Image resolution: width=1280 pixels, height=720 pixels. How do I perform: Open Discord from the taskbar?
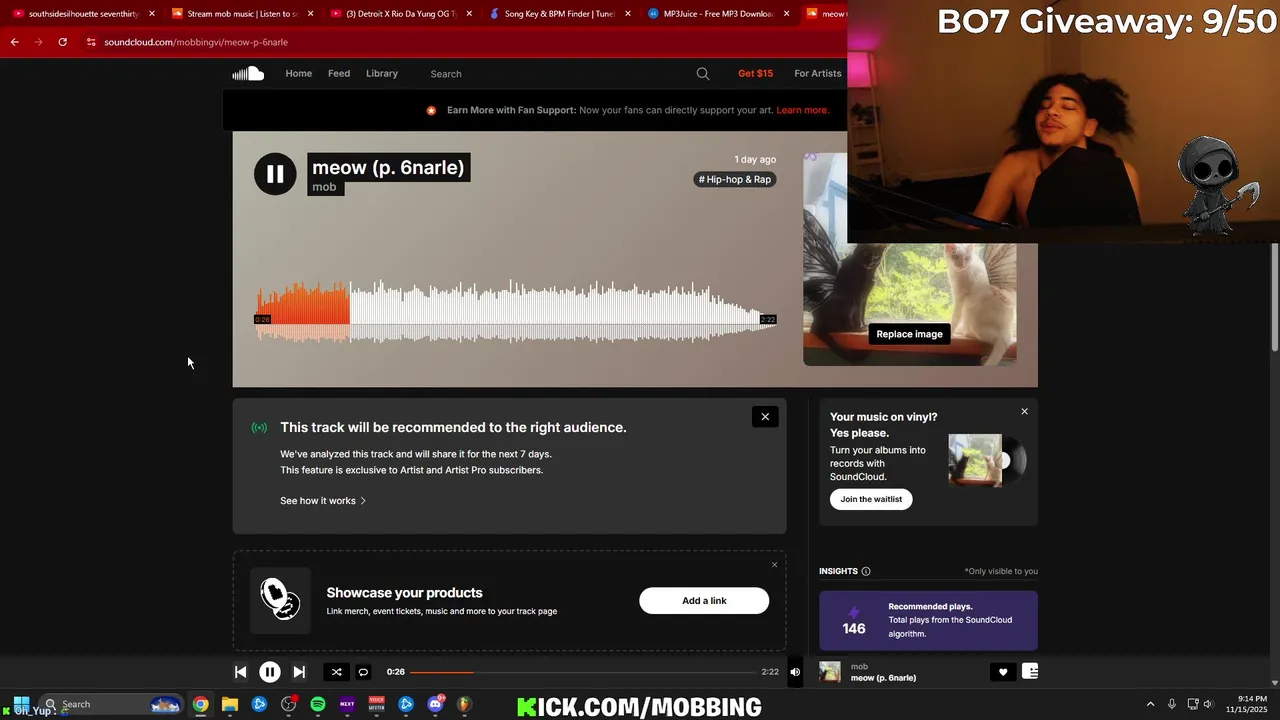(x=435, y=704)
